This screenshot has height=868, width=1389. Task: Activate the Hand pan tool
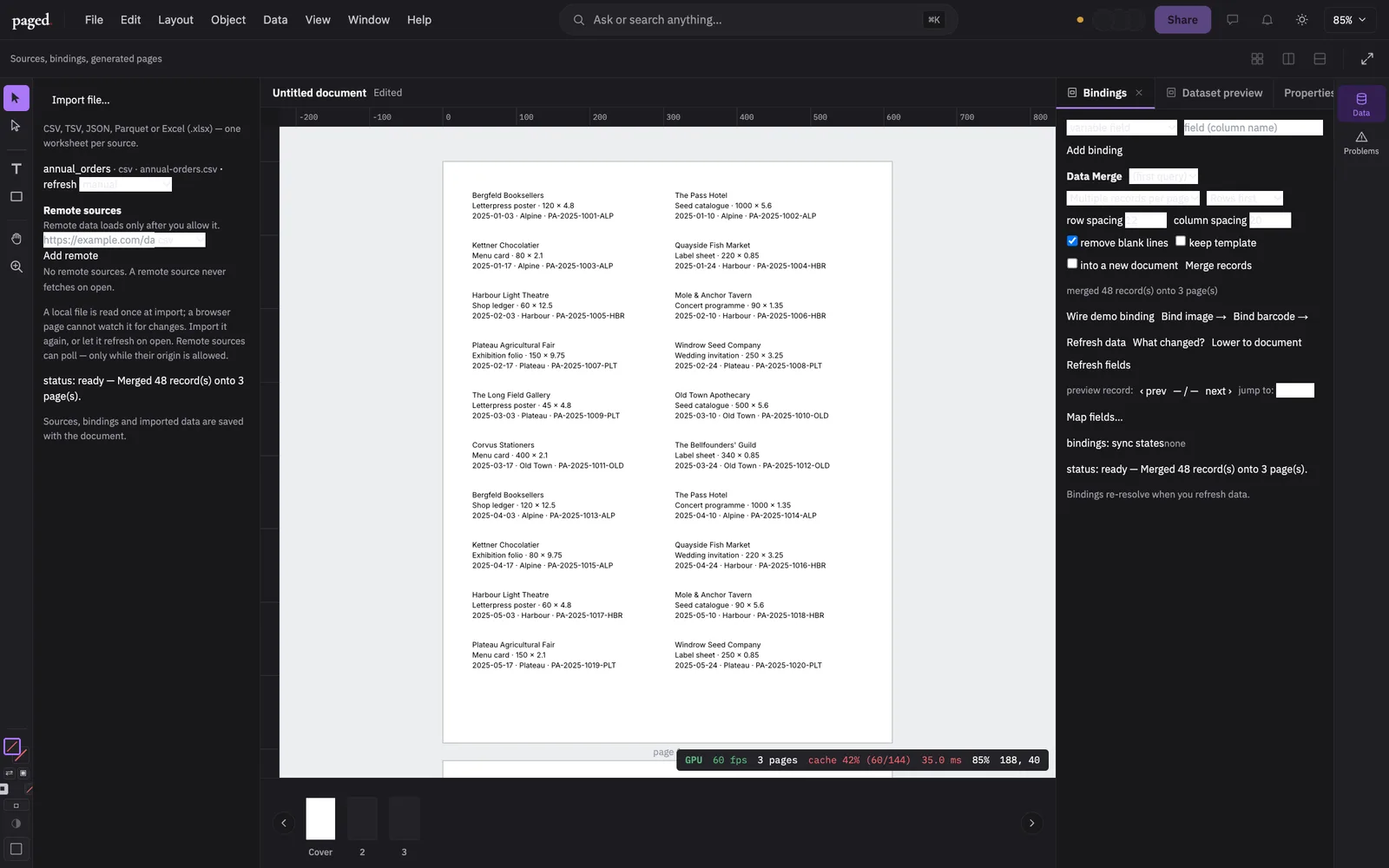(16, 239)
